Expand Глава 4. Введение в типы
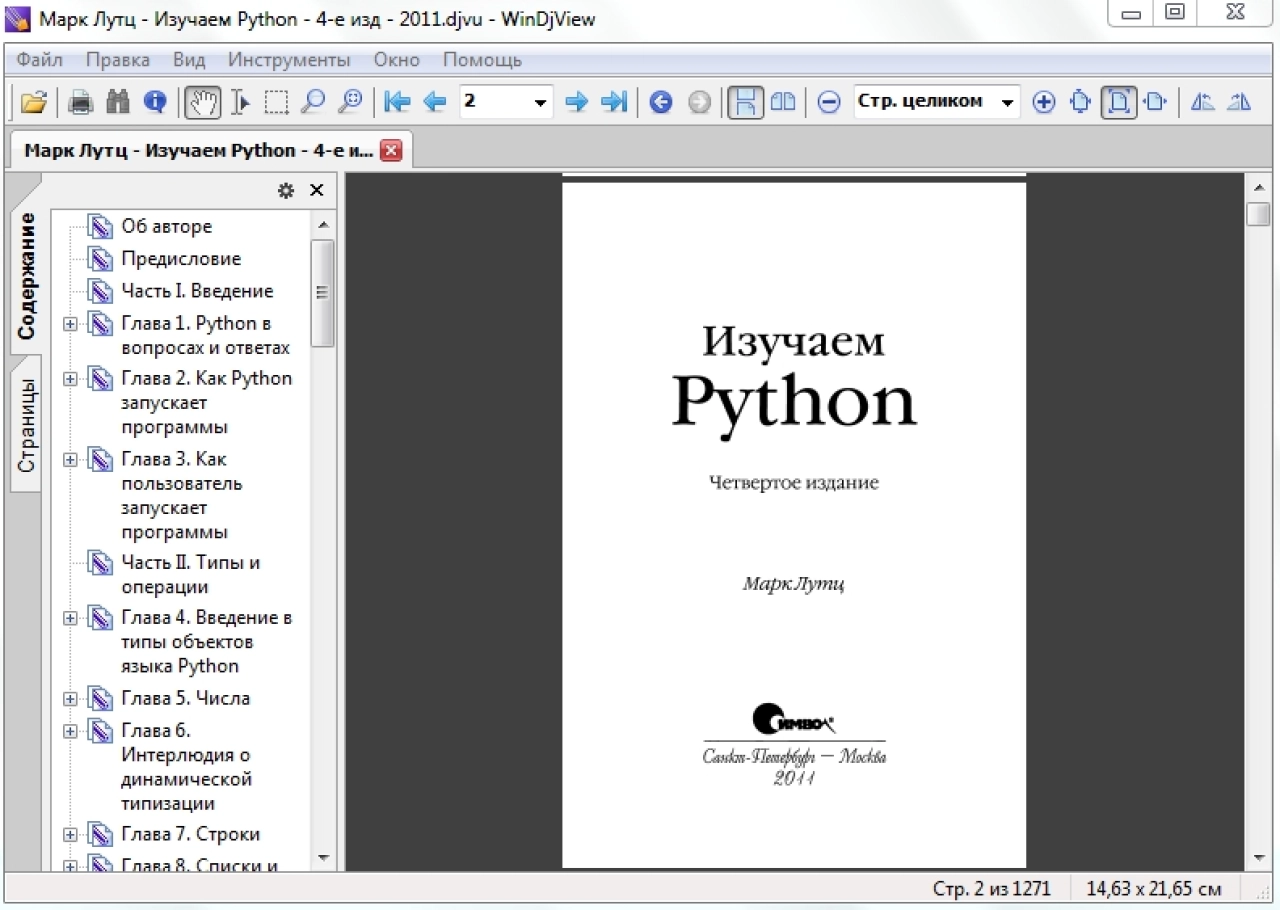The image size is (1280, 910). 70,618
